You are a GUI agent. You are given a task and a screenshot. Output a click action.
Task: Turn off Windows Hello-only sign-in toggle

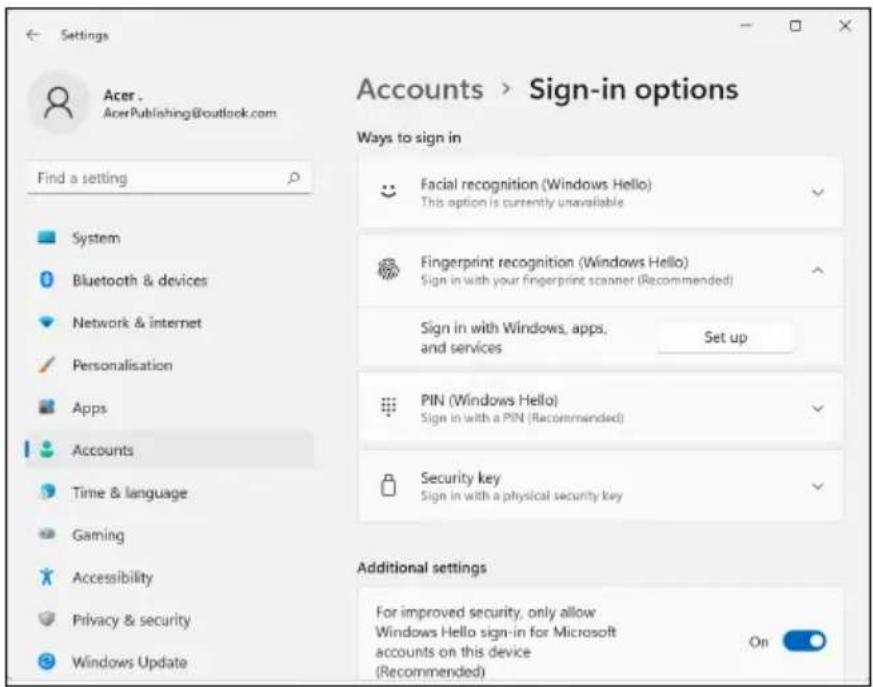pyautogui.click(x=804, y=641)
